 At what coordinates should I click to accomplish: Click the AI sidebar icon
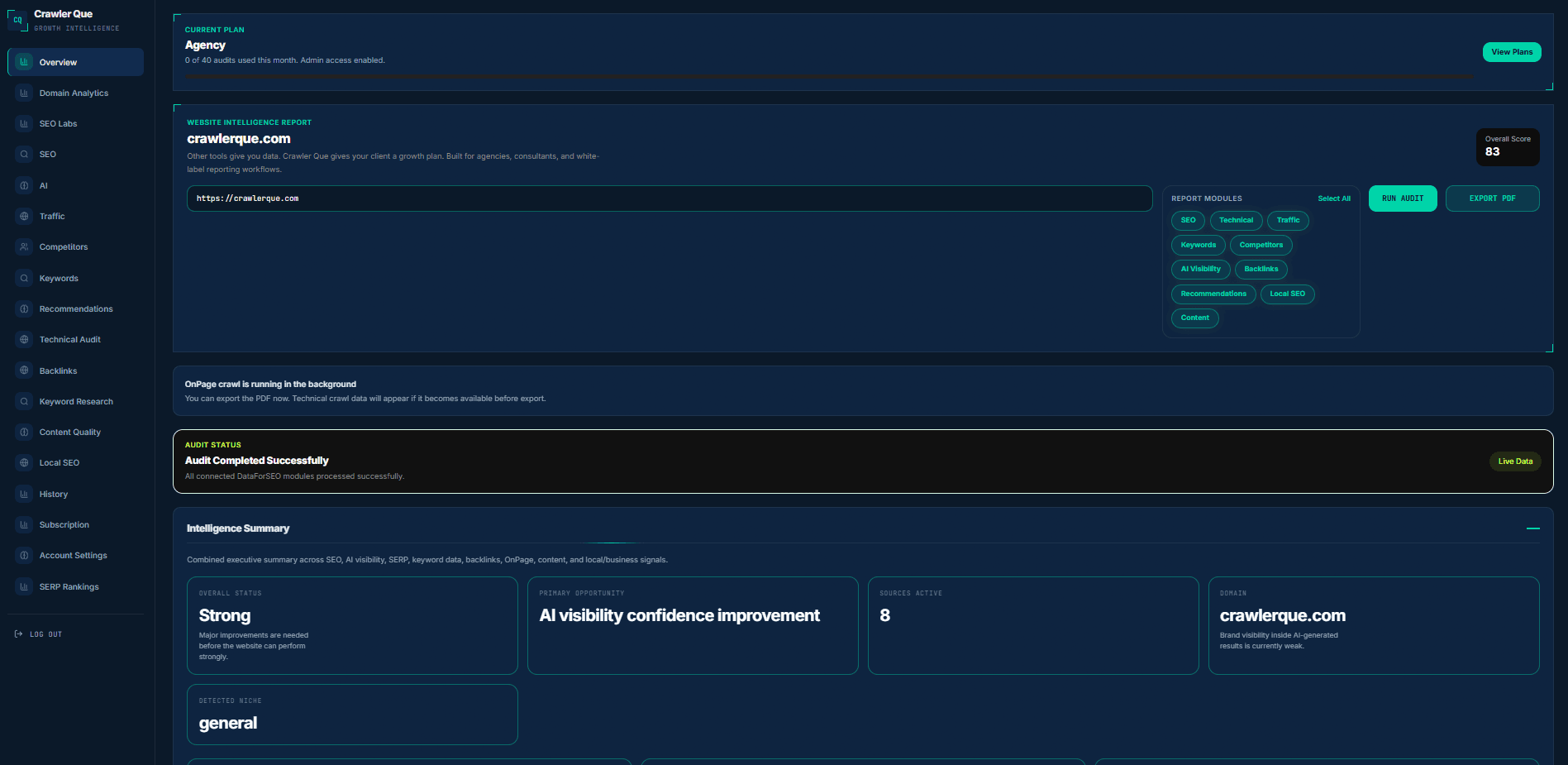click(24, 185)
